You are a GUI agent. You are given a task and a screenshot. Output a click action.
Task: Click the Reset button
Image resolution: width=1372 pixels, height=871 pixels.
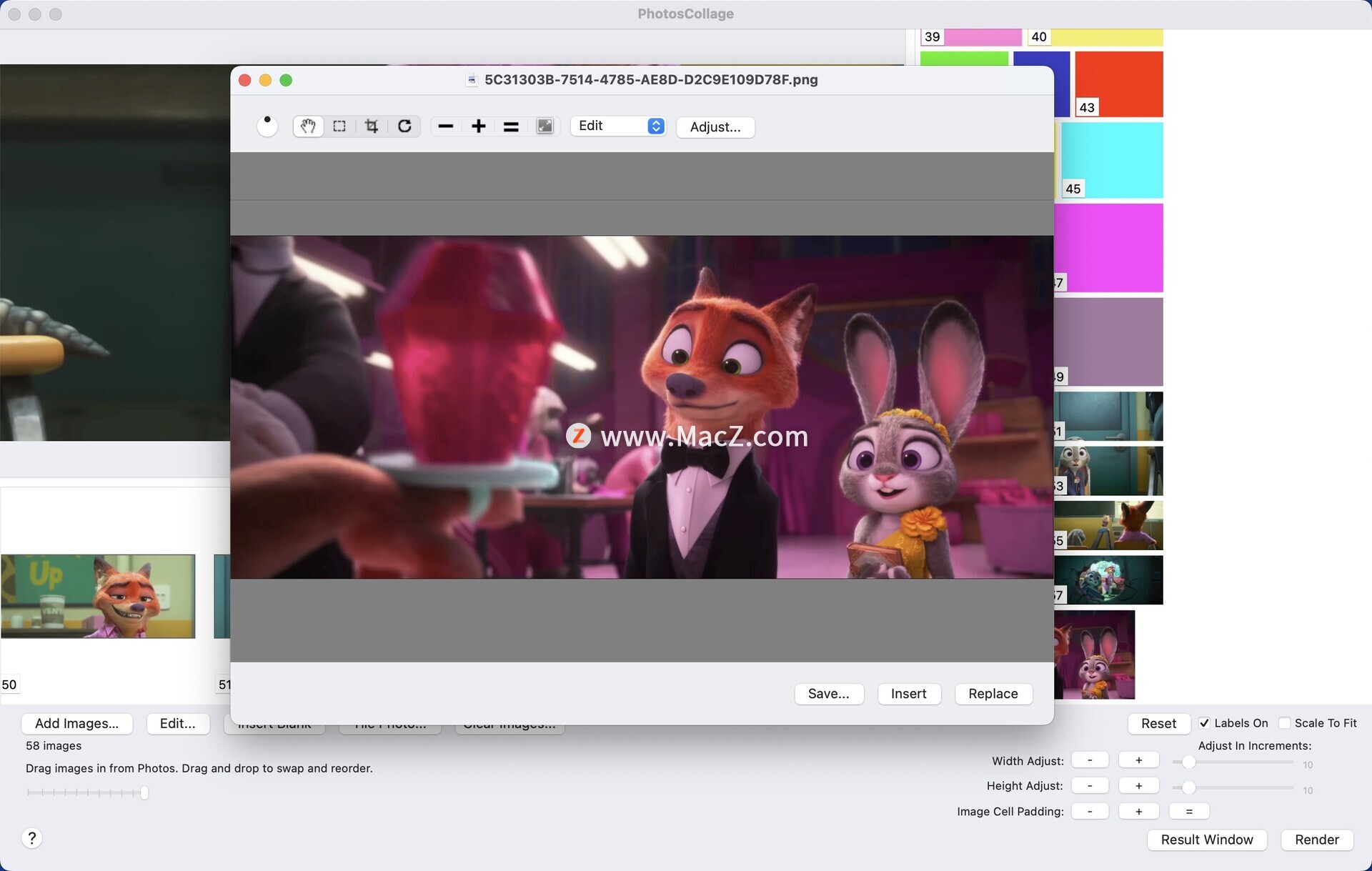(1158, 723)
